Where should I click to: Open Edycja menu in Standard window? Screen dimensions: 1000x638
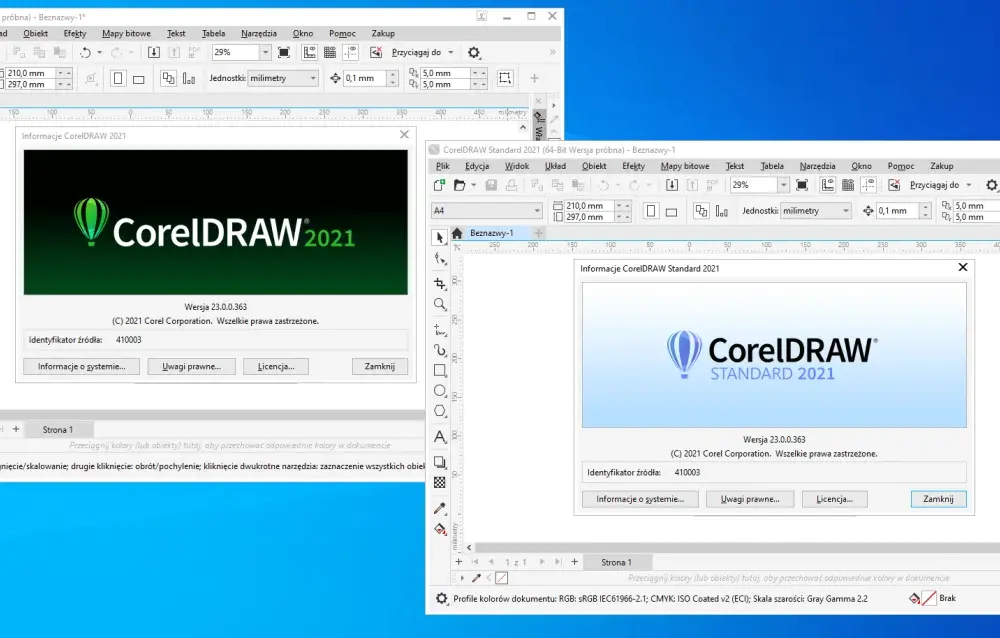[477, 166]
